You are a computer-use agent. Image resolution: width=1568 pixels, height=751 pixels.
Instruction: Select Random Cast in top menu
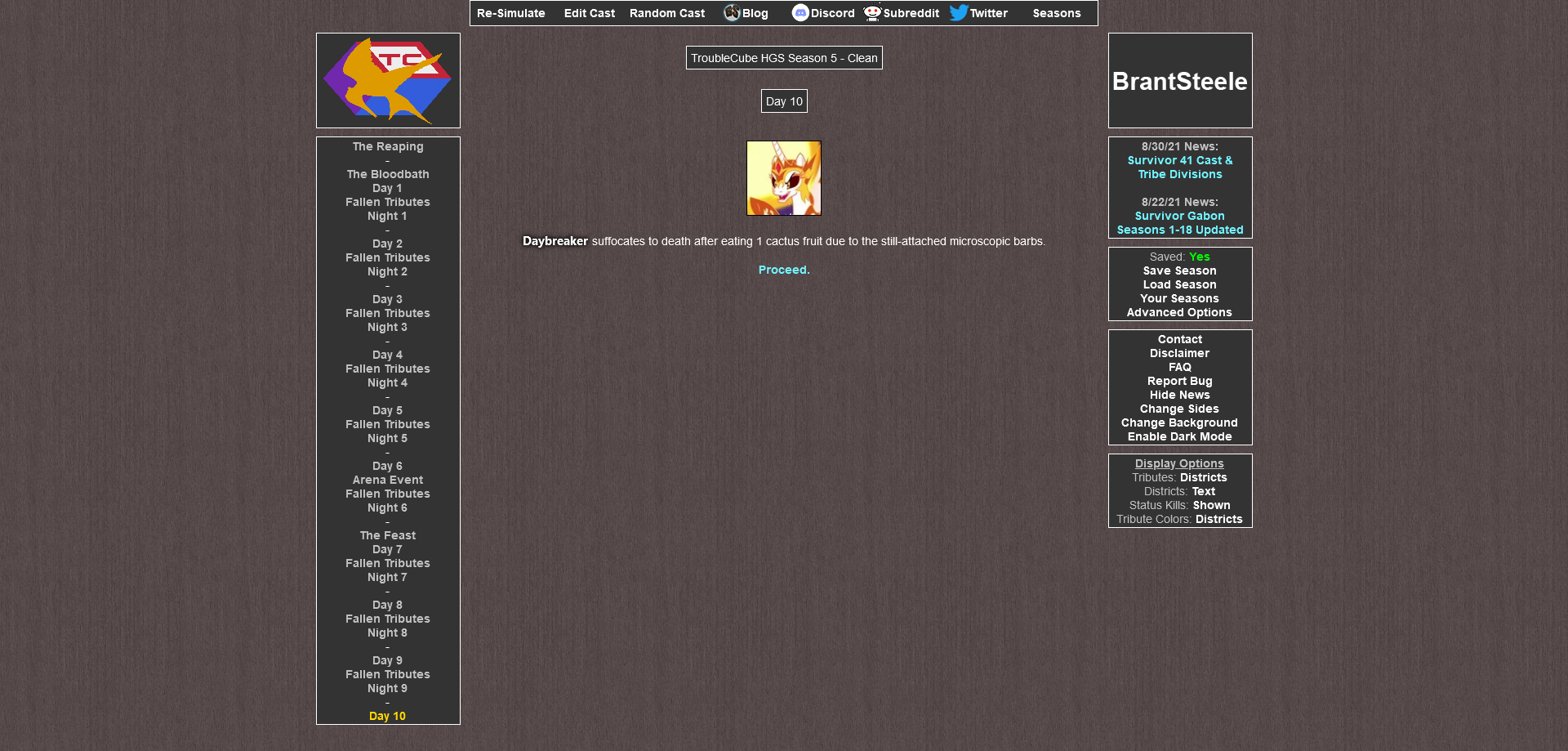(x=667, y=13)
